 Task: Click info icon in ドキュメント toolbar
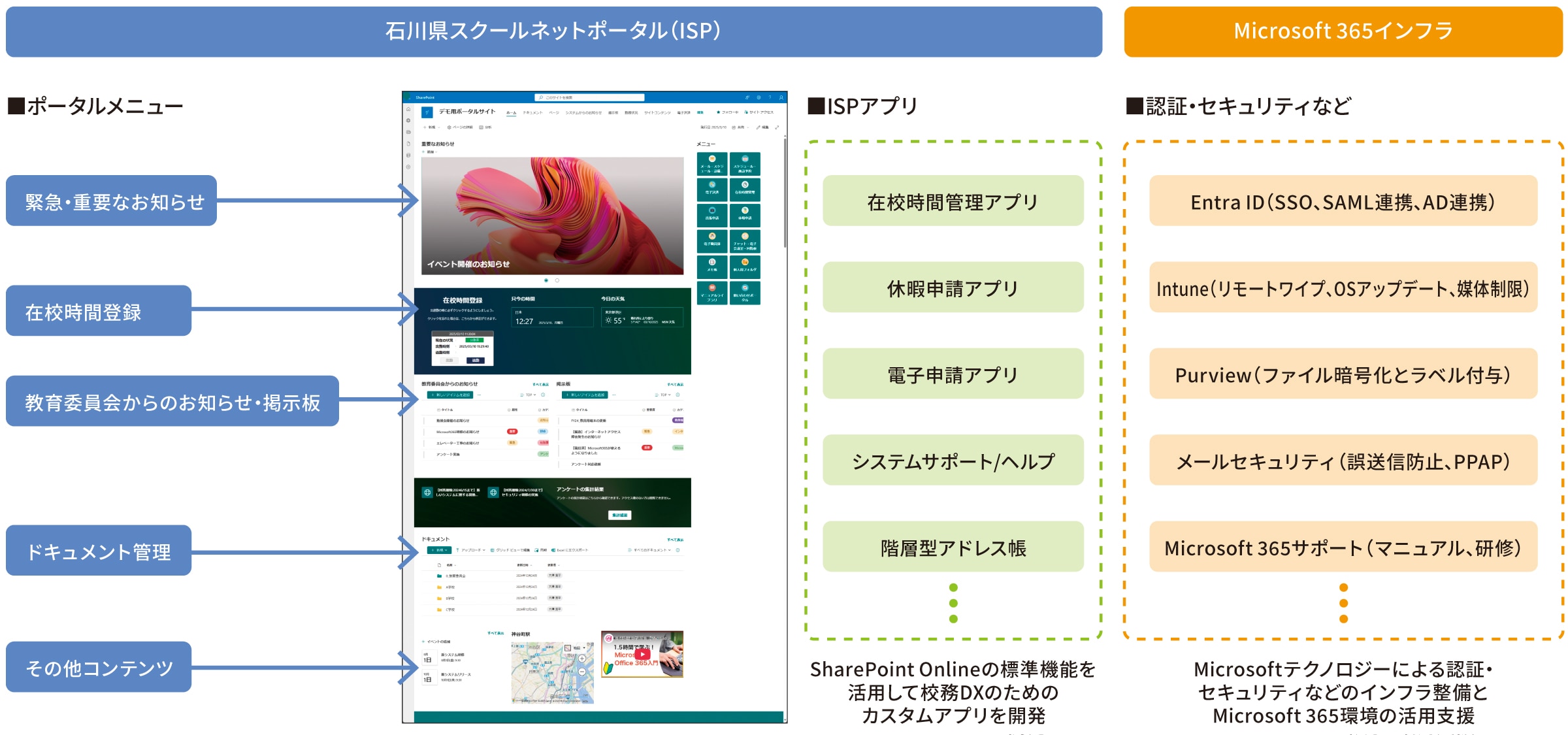point(678,550)
